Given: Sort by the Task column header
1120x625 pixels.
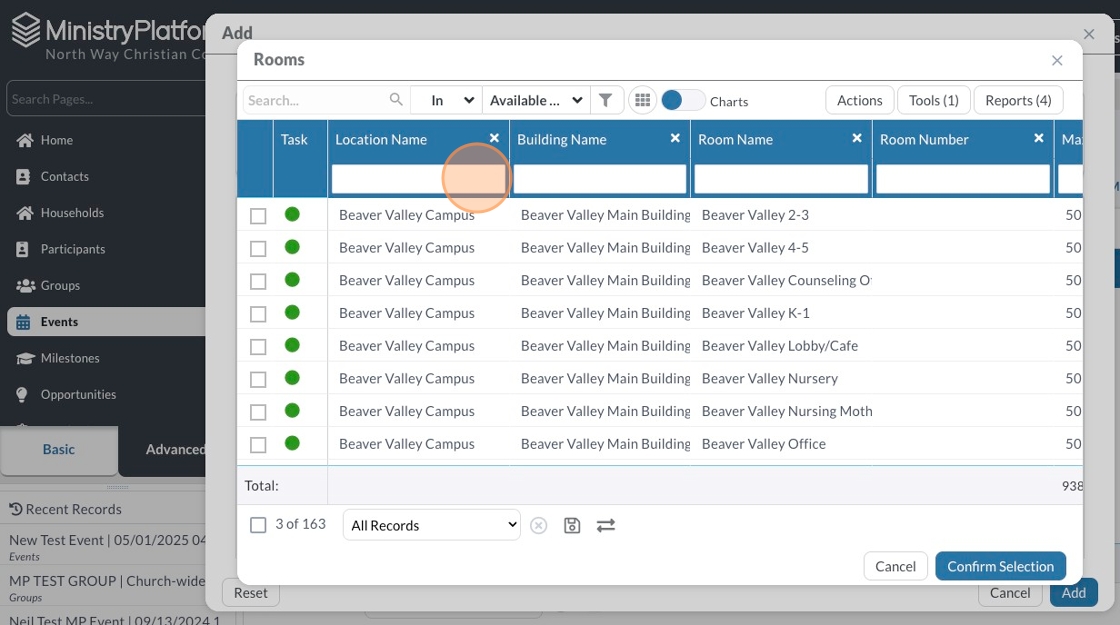Looking at the screenshot, I should coord(294,140).
